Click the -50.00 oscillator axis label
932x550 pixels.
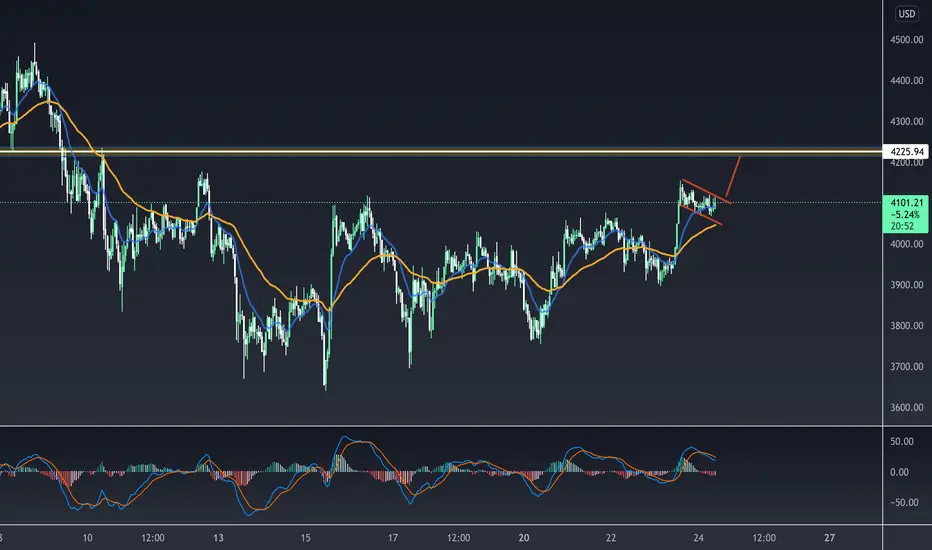pos(902,502)
